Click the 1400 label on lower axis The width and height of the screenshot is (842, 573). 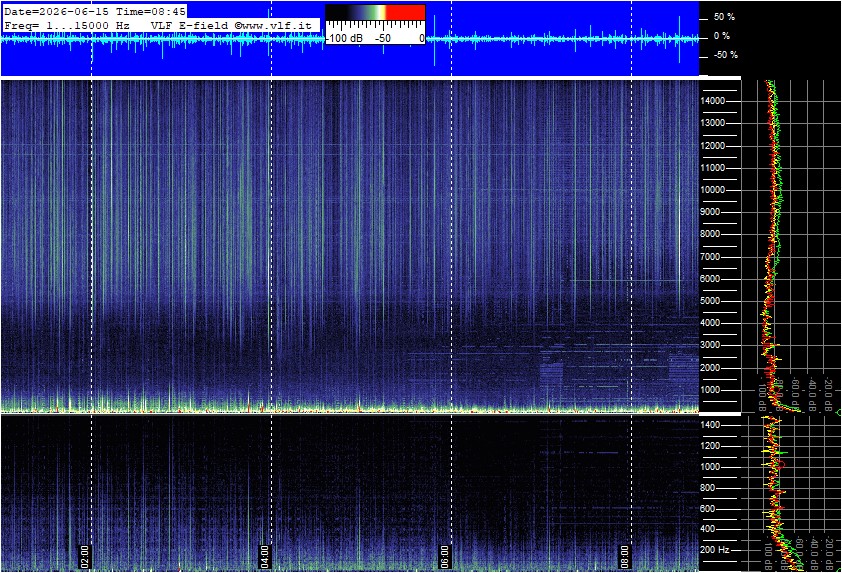[710, 425]
